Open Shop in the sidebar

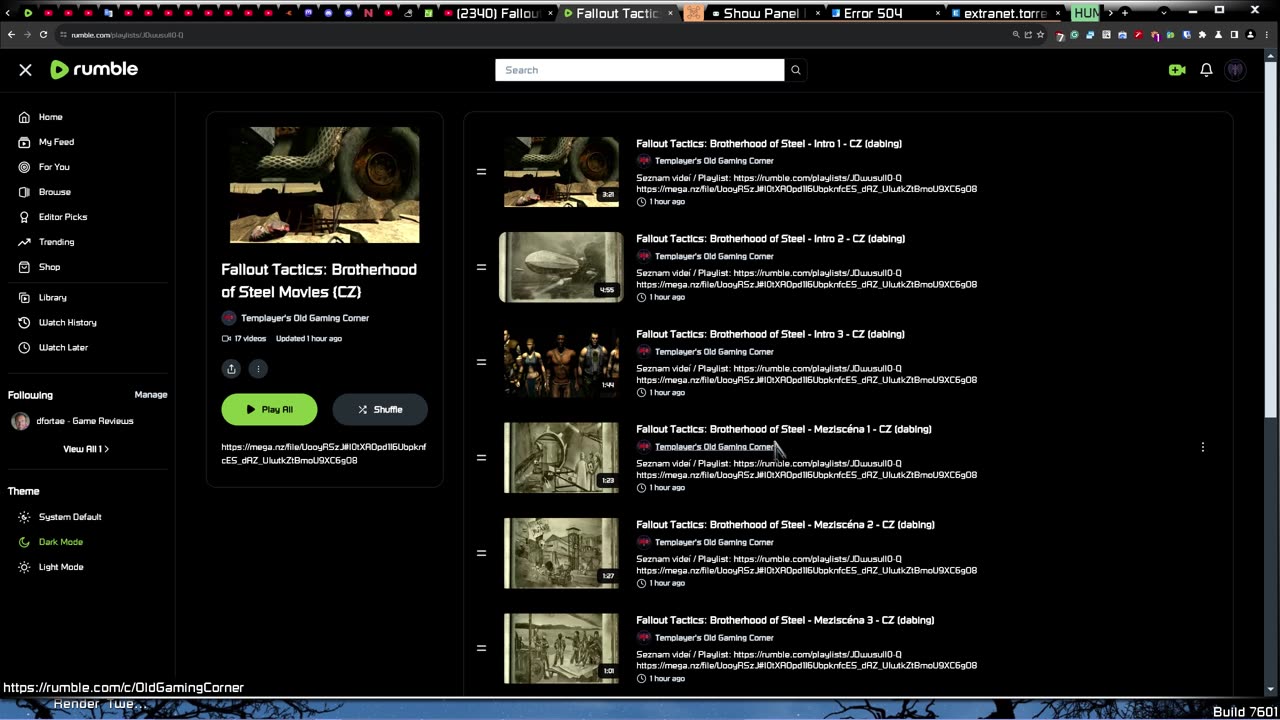[50, 267]
